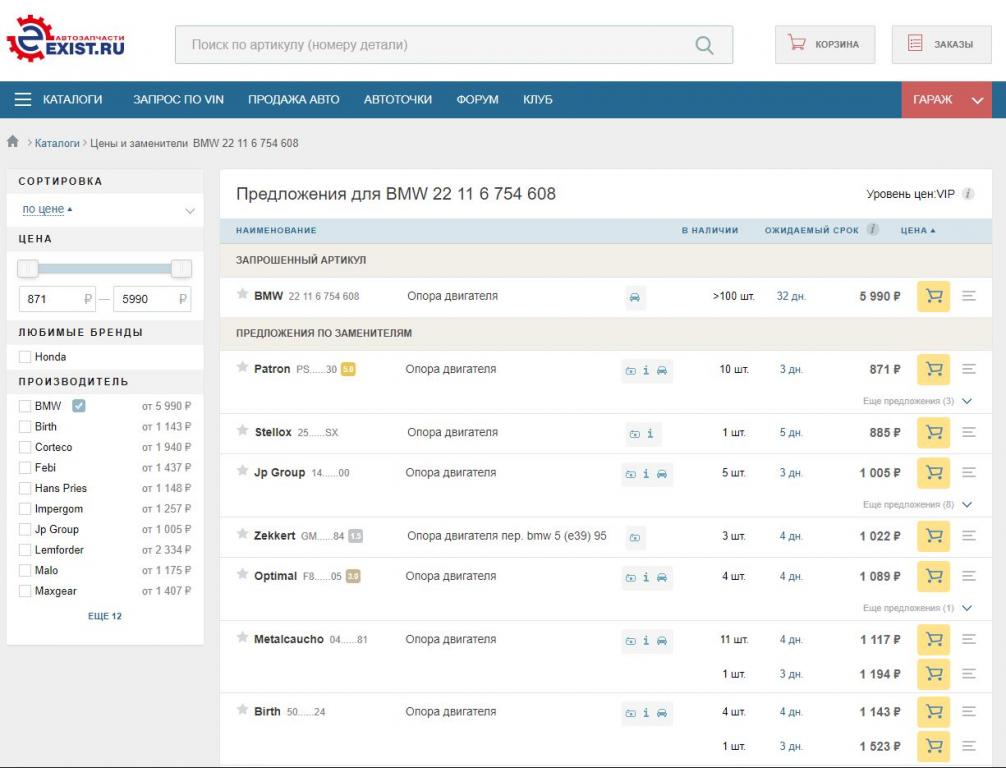
Task: Open ЗАПРОС ПО VIN menu item
Action: click(x=178, y=99)
